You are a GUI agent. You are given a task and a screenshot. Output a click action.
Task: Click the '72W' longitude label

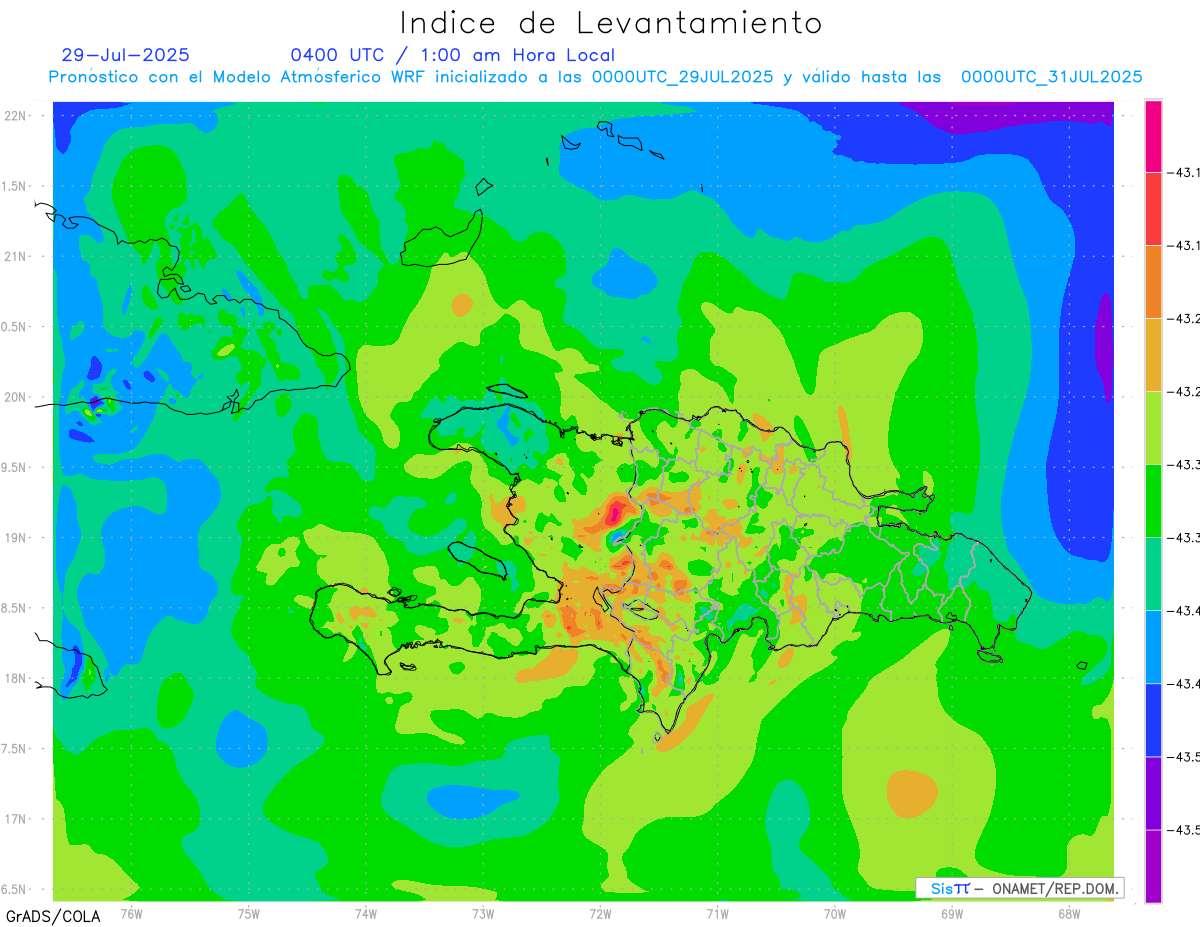600,913
